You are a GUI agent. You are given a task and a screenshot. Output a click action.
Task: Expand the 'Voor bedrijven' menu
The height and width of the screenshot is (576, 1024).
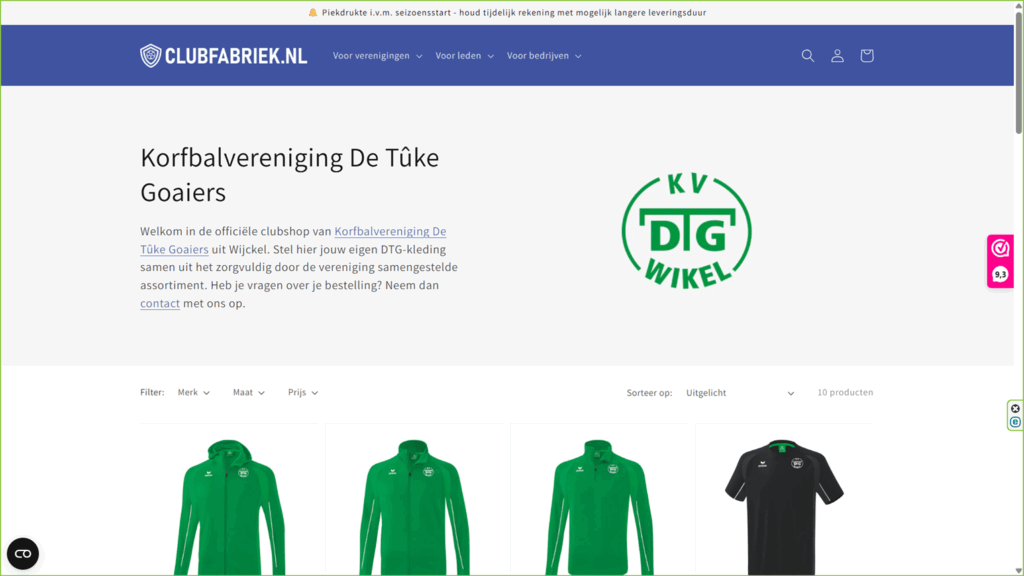pos(543,56)
